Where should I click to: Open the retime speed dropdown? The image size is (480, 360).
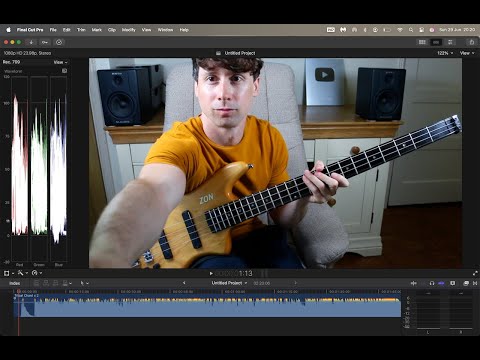point(36,273)
